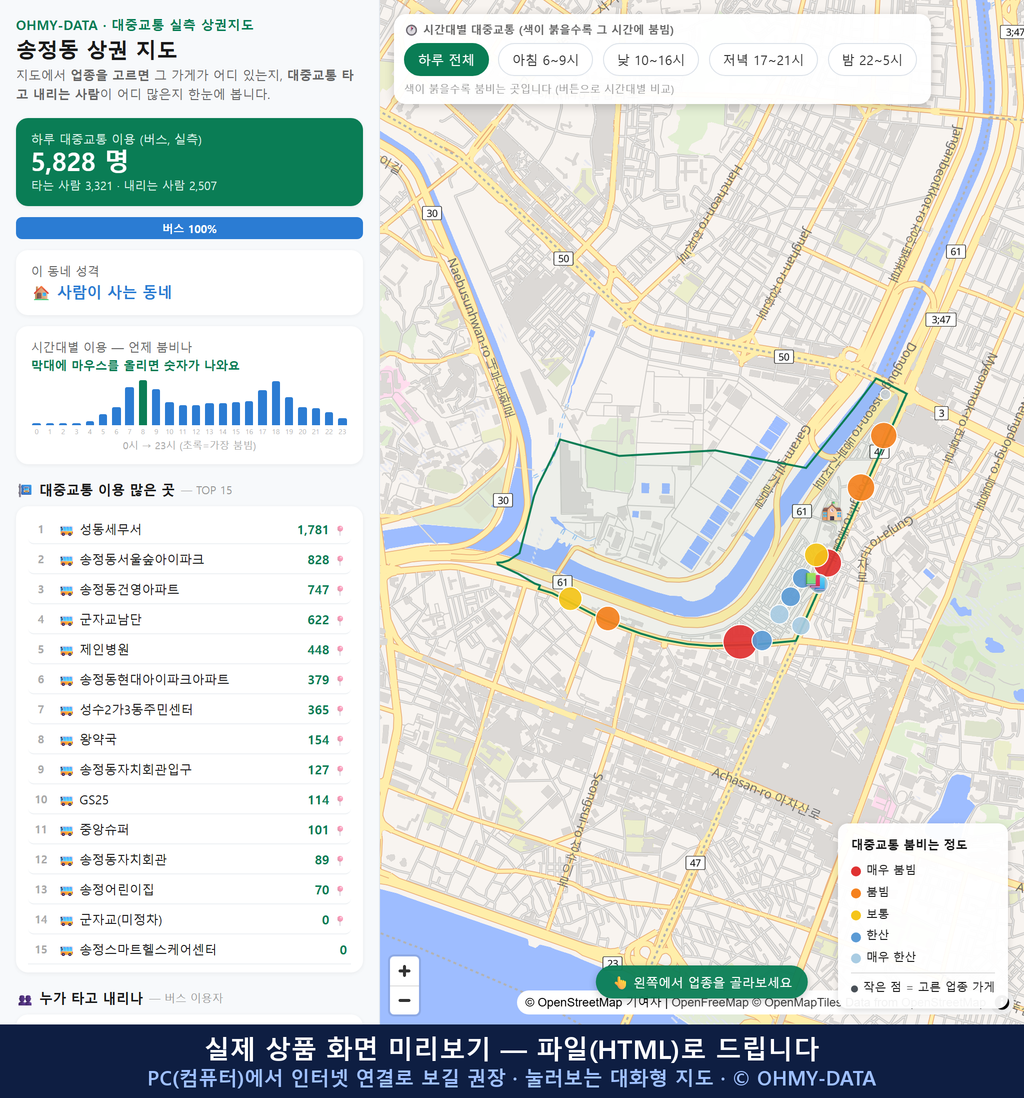Click the pin icon for 송정동현대아이파크아파트
Viewport: 1024px width, 1098px height.
[340, 680]
